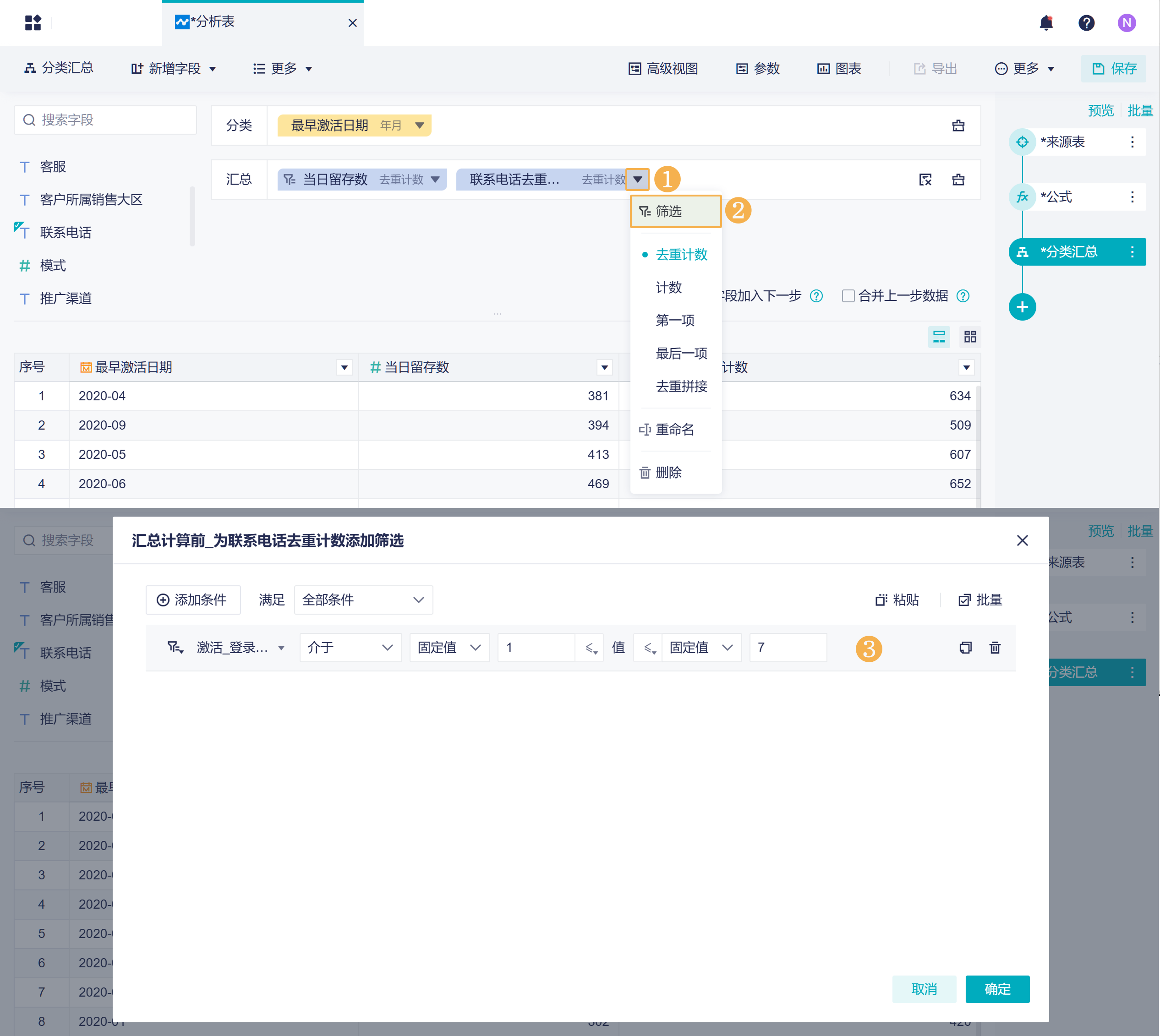Click the clear basket icon in 分类 row
The height and width of the screenshot is (1036, 1160).
(958, 125)
